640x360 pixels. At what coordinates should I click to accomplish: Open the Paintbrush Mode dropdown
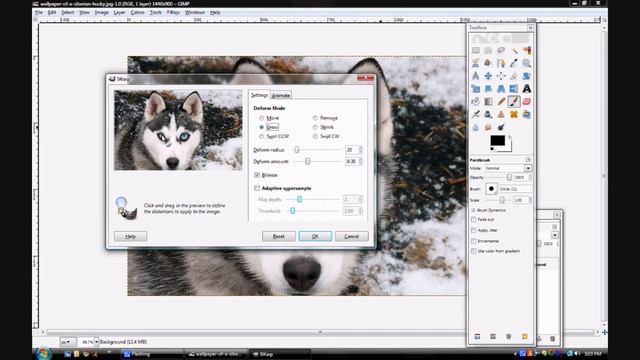click(508, 168)
